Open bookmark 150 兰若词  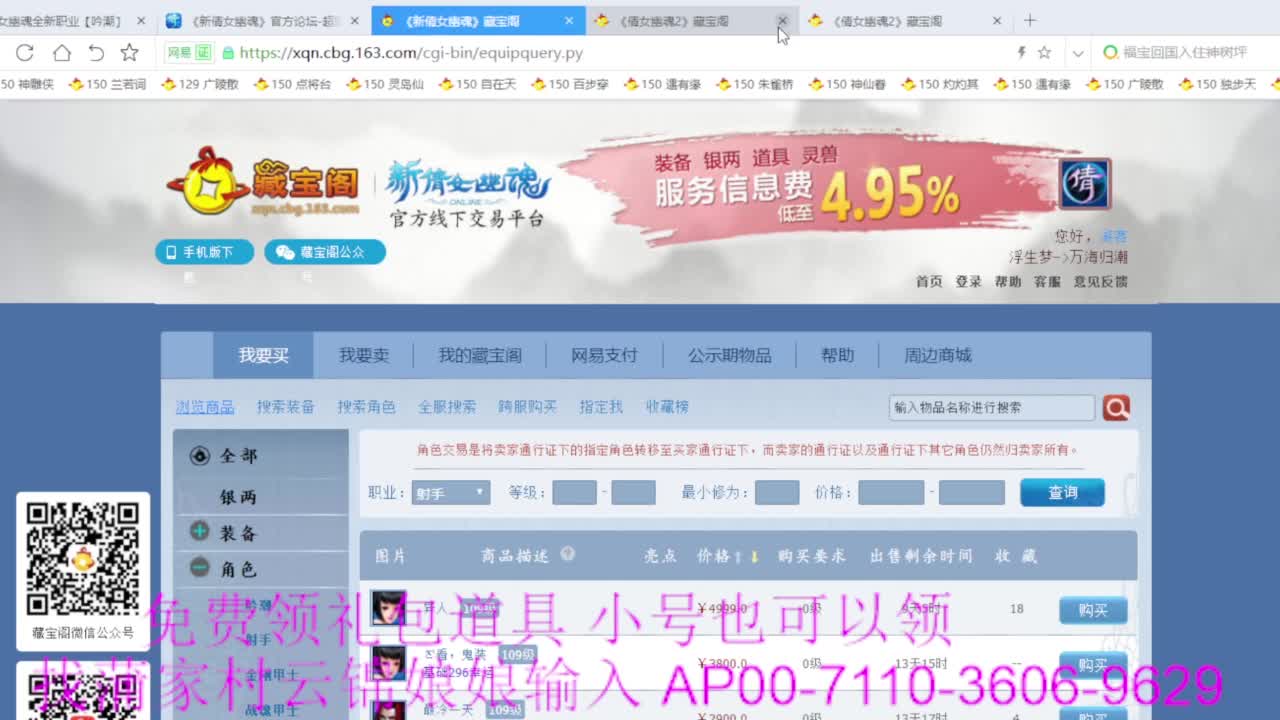pyautogui.click(x=107, y=84)
